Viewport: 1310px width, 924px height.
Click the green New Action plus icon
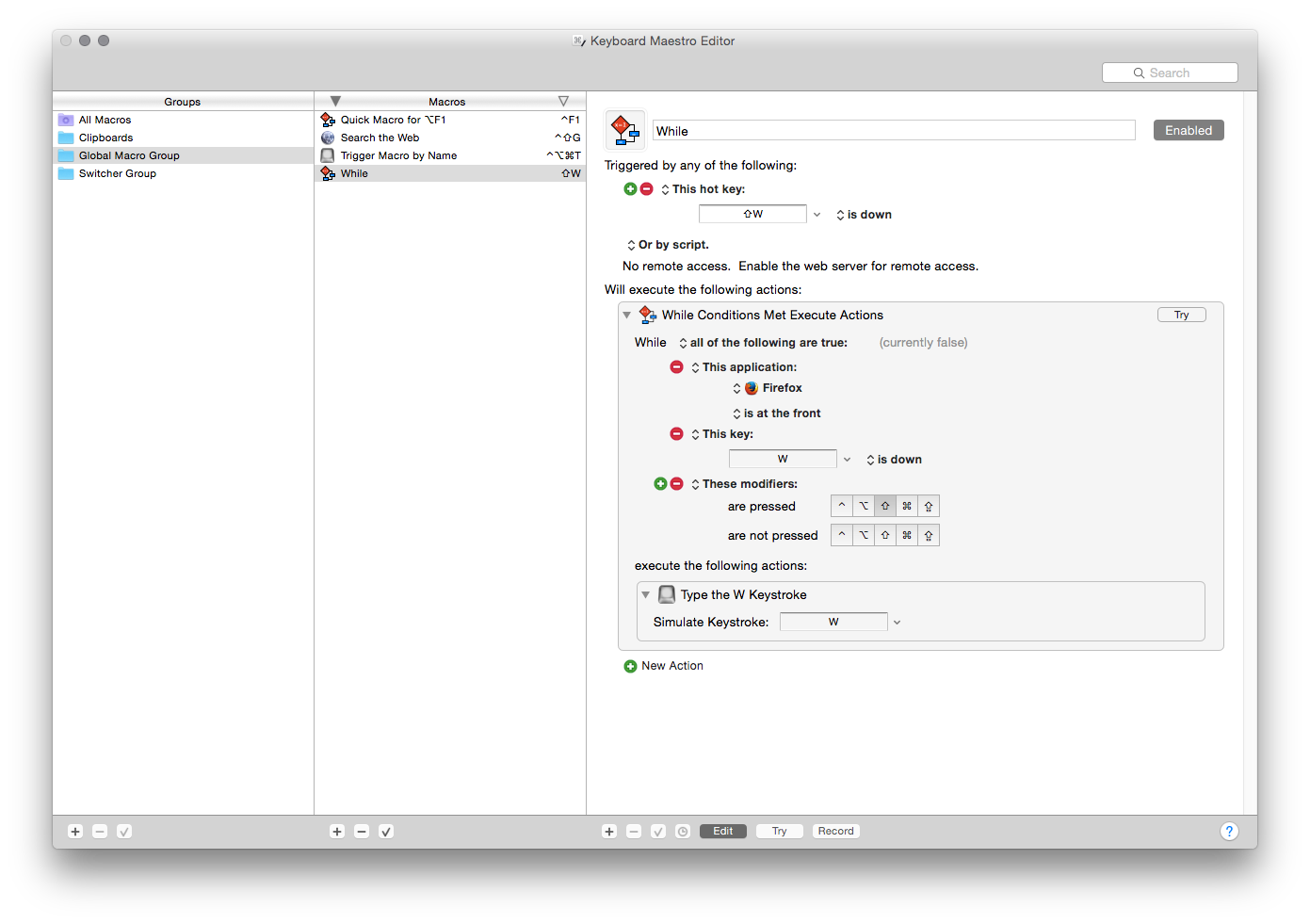630,667
